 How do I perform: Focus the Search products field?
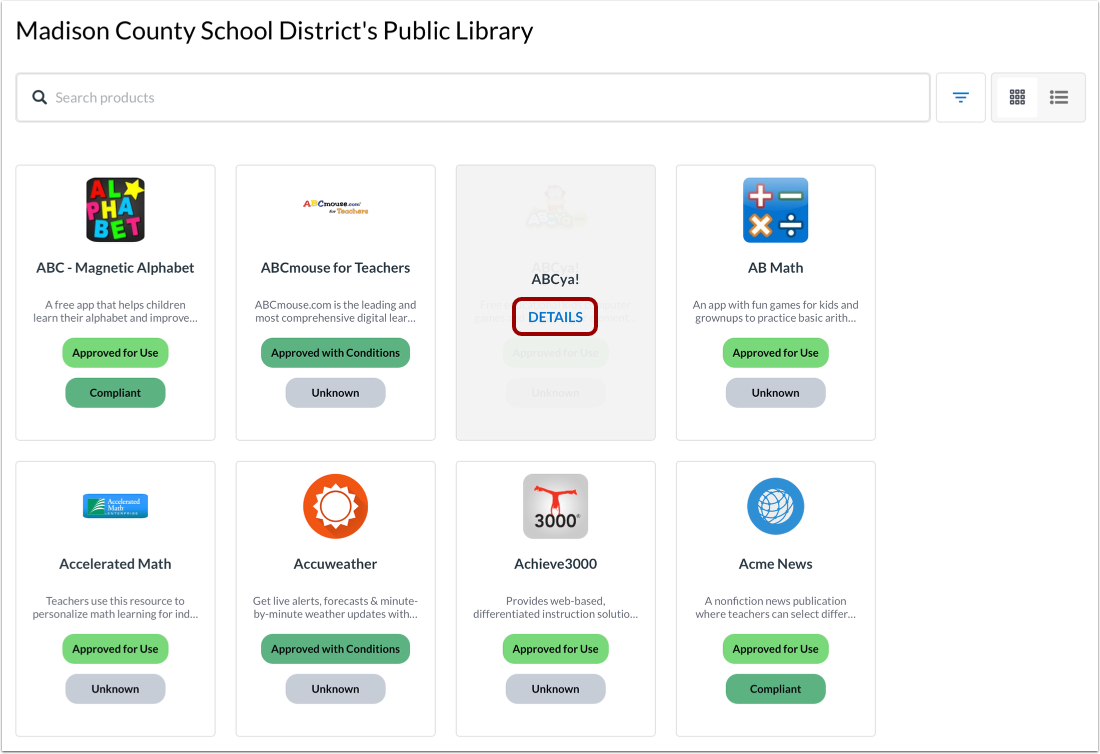[x=473, y=97]
